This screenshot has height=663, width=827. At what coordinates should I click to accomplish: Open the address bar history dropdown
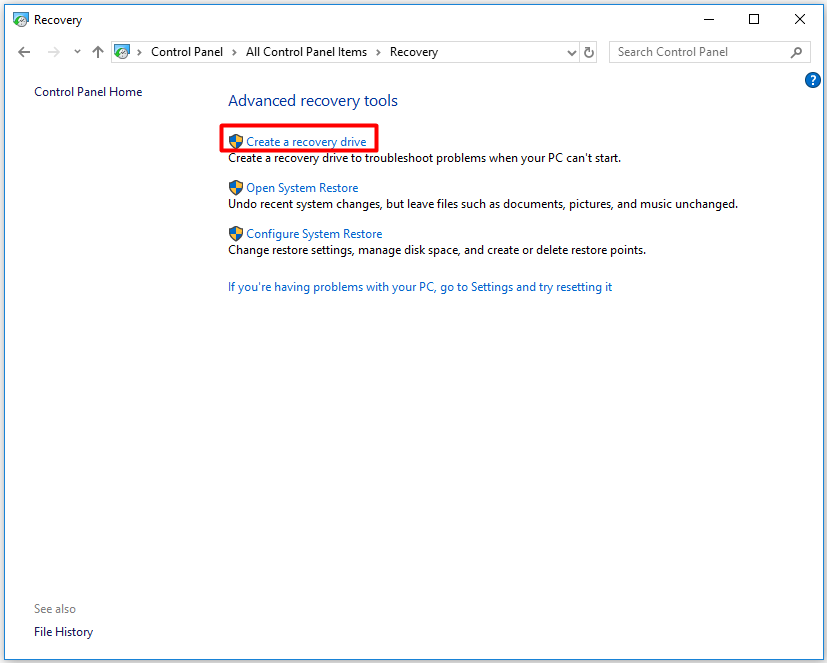tap(571, 52)
